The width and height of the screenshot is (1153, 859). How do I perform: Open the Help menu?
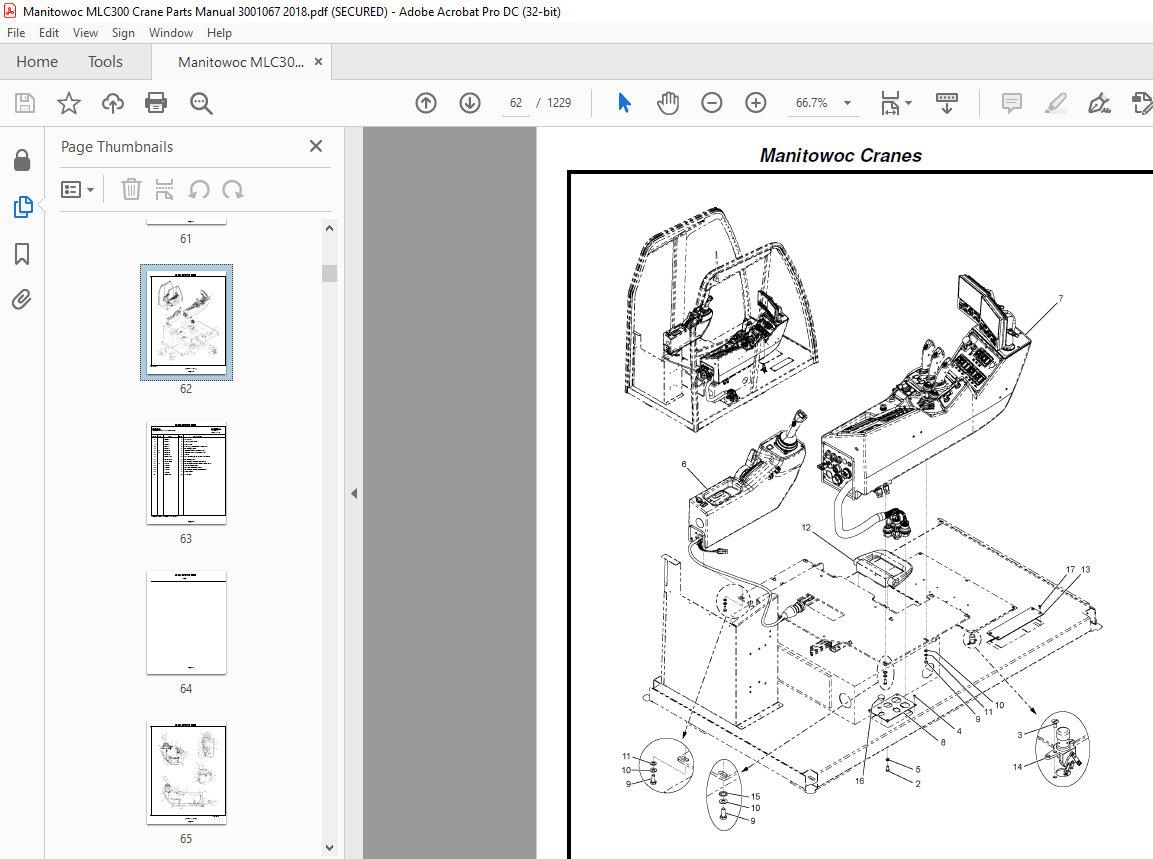point(219,33)
